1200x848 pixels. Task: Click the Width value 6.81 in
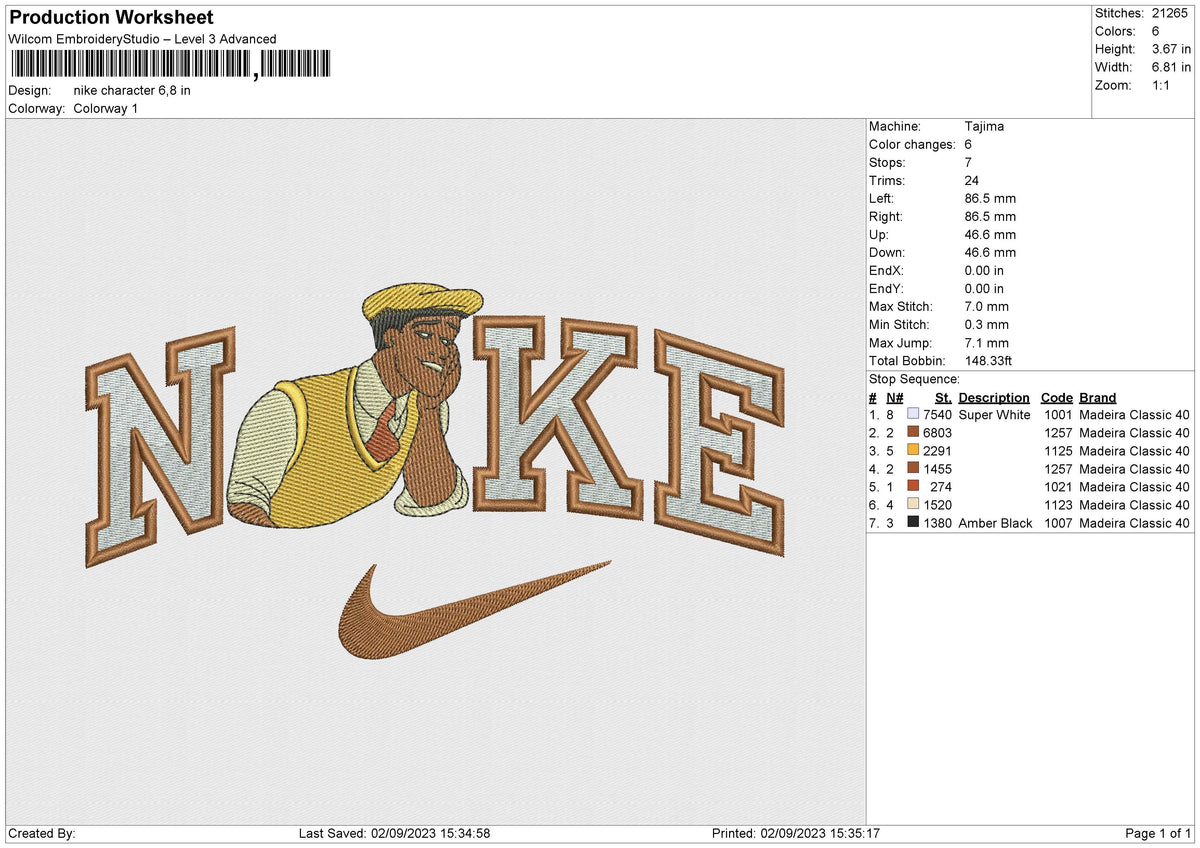tap(1170, 67)
